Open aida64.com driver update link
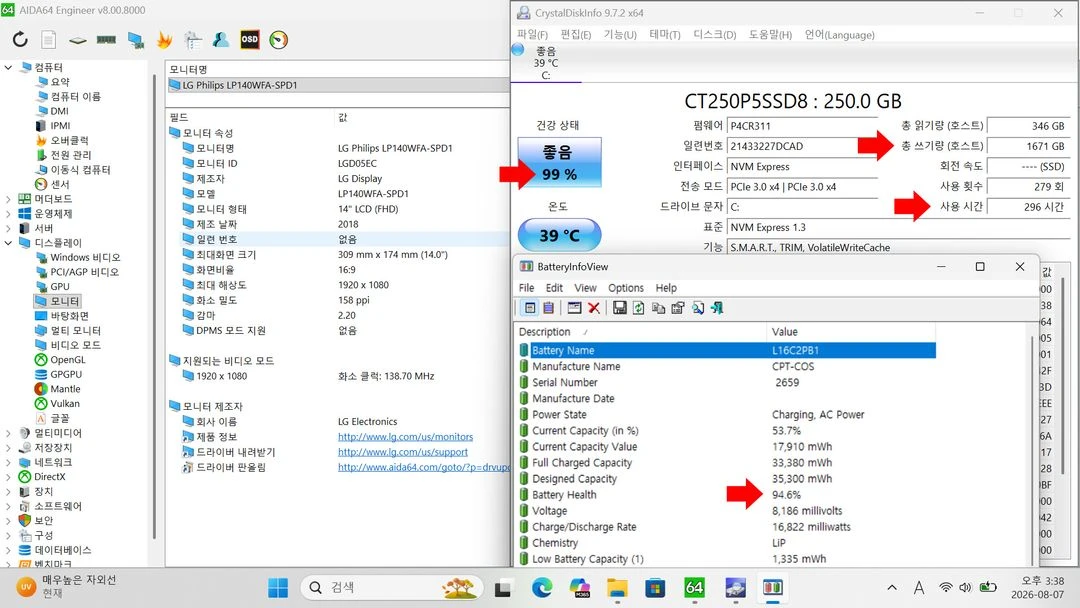This screenshot has width=1080, height=608. [x=423, y=467]
